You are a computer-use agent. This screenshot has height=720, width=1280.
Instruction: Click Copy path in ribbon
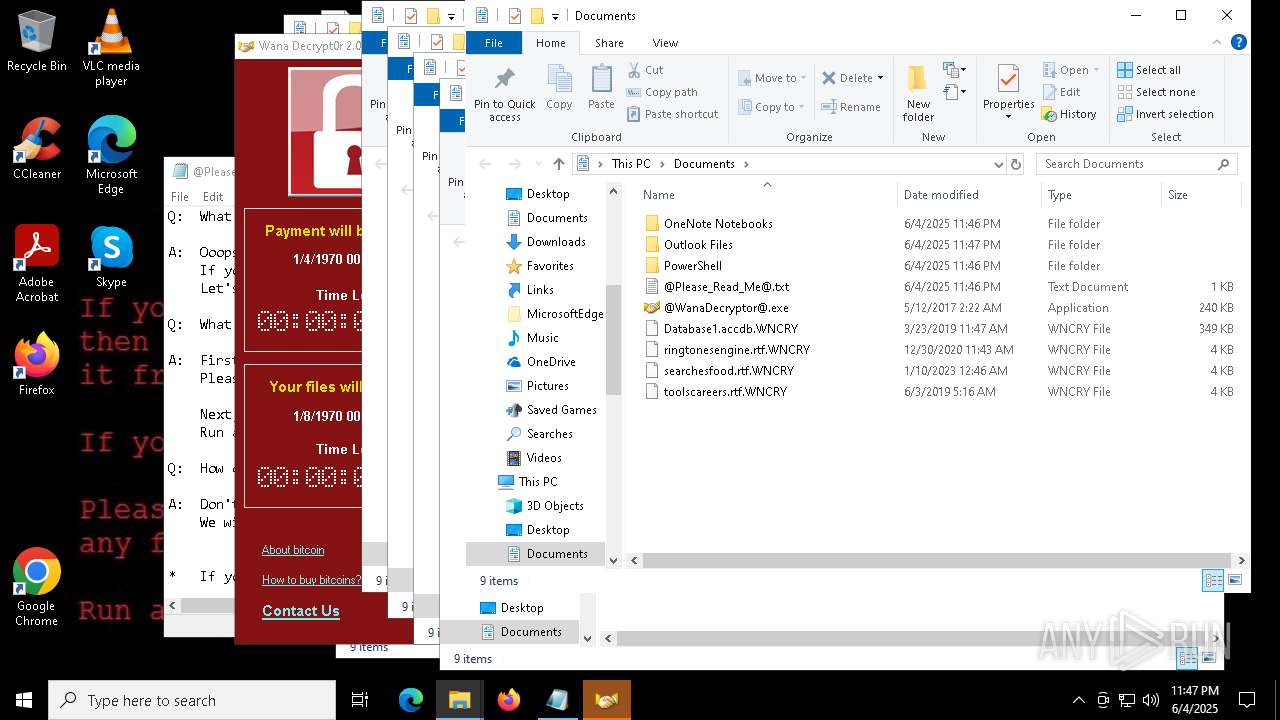661,92
